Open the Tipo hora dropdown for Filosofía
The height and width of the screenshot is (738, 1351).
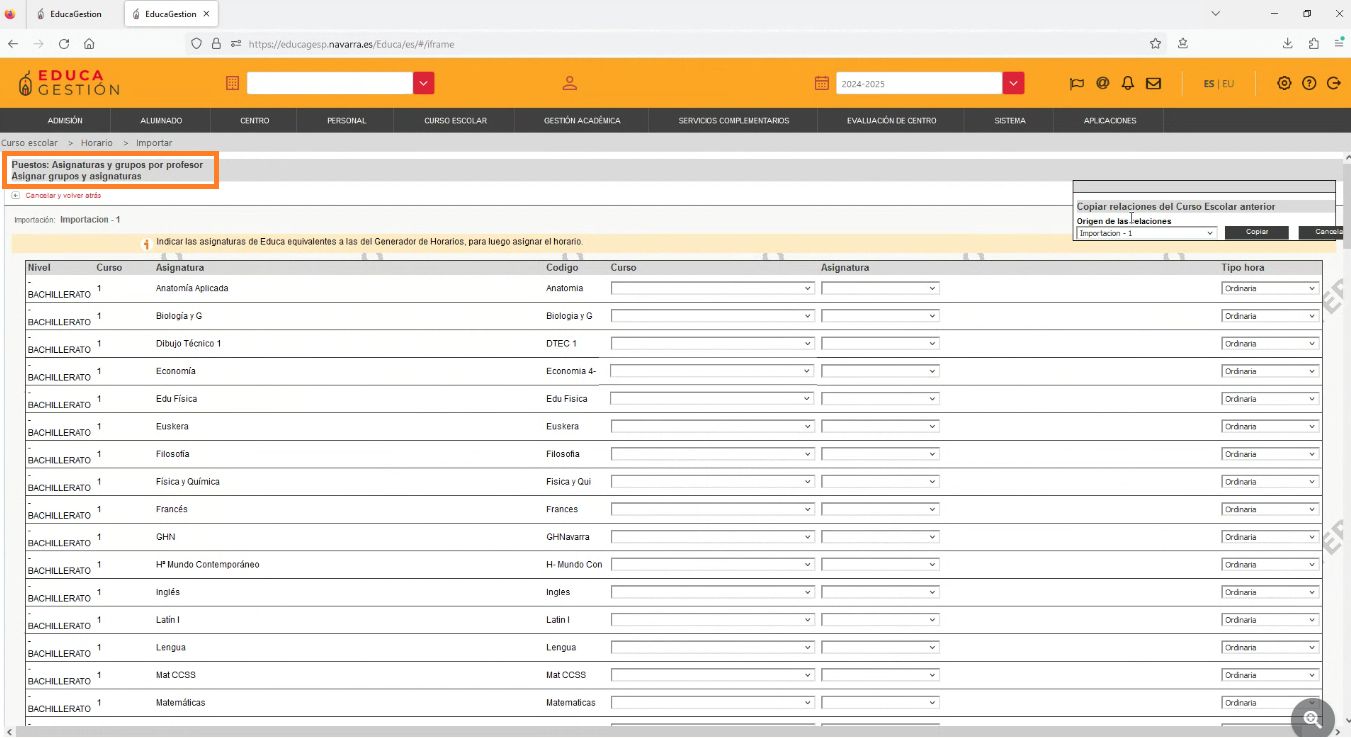[1270, 454]
